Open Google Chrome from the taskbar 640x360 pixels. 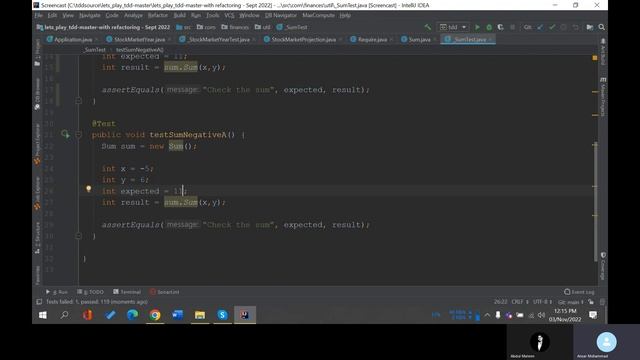(x=155, y=315)
